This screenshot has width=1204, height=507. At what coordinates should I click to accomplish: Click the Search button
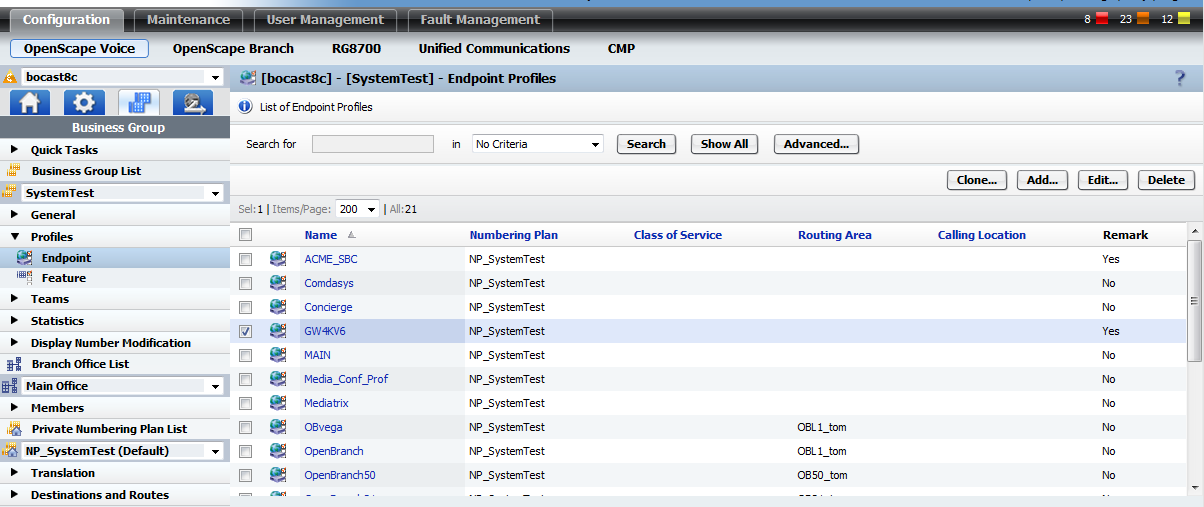click(x=646, y=144)
